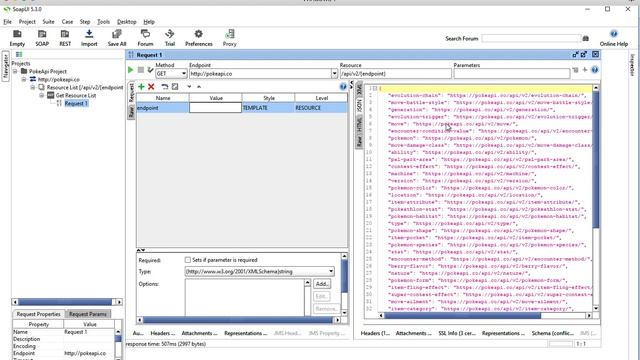Open the parameter Type dropdown
640x360 pixels.
pyautogui.click(x=331, y=271)
